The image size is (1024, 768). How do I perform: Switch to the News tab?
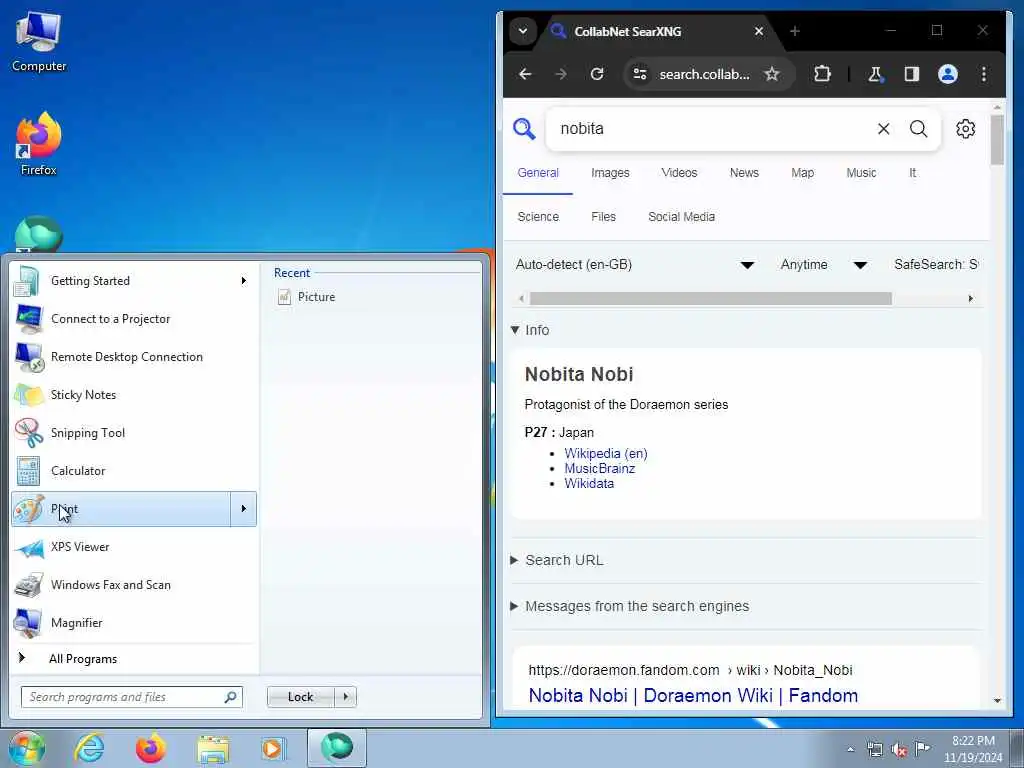pyautogui.click(x=744, y=173)
